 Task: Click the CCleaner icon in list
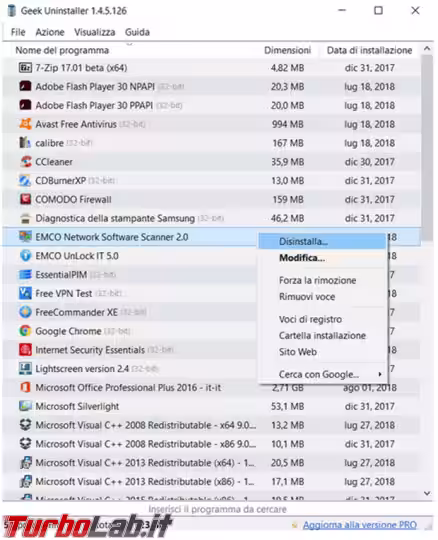25,162
